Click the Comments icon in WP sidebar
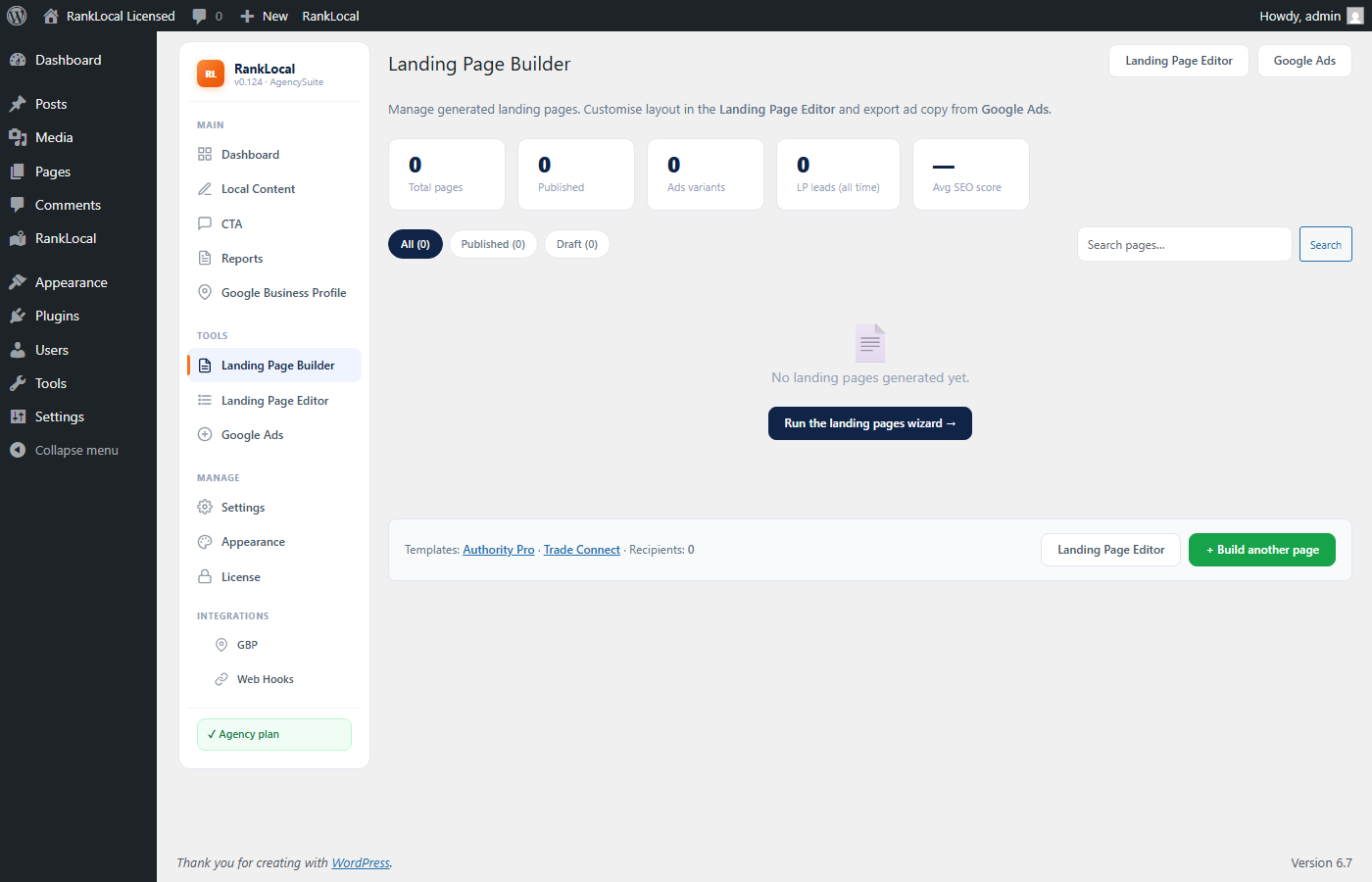 pyautogui.click(x=18, y=205)
